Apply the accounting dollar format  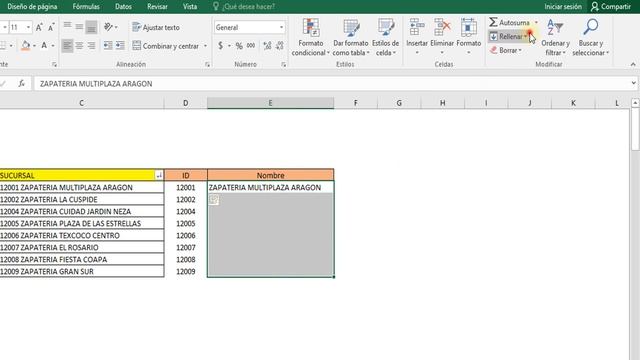pos(220,46)
